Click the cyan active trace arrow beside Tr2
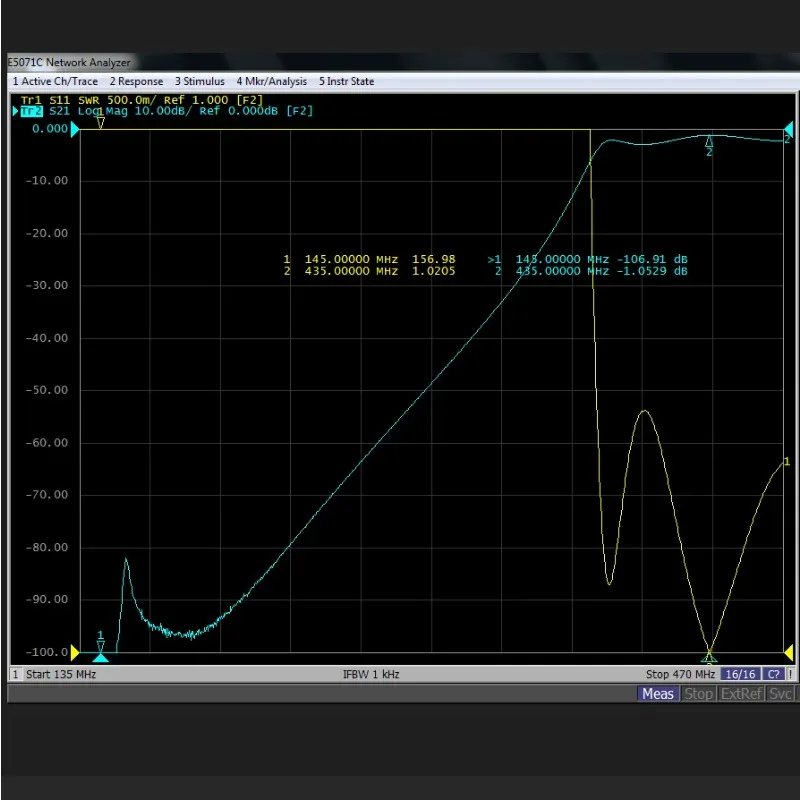Screen dimensions: 800x800 pyautogui.click(x=15, y=111)
